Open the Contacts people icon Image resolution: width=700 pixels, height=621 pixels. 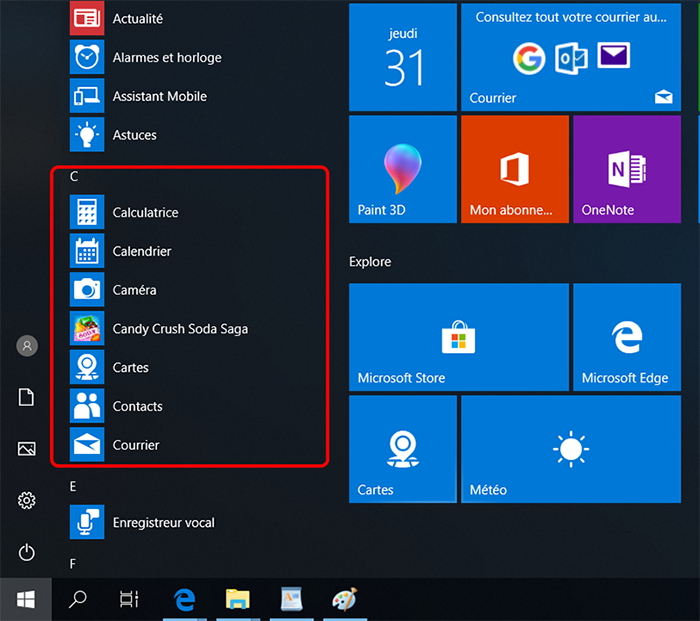pyautogui.click(x=87, y=406)
